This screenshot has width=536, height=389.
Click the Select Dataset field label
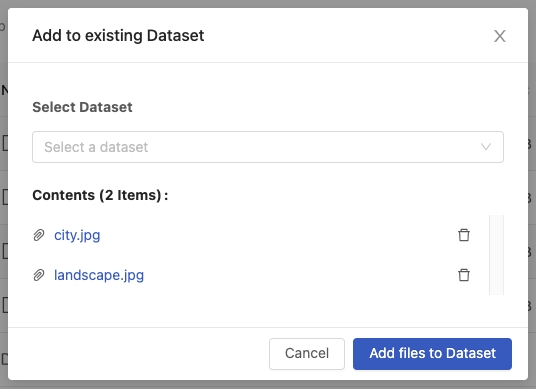[x=82, y=107]
